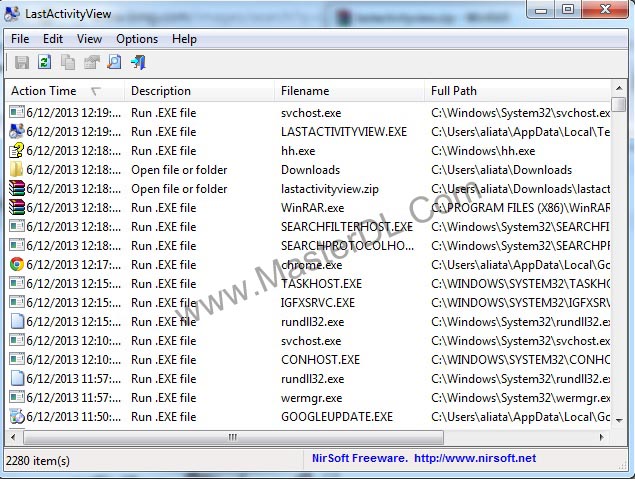This screenshot has width=635, height=482.
Task: Click the Description cell of the Downloads row
Action: click(179, 170)
